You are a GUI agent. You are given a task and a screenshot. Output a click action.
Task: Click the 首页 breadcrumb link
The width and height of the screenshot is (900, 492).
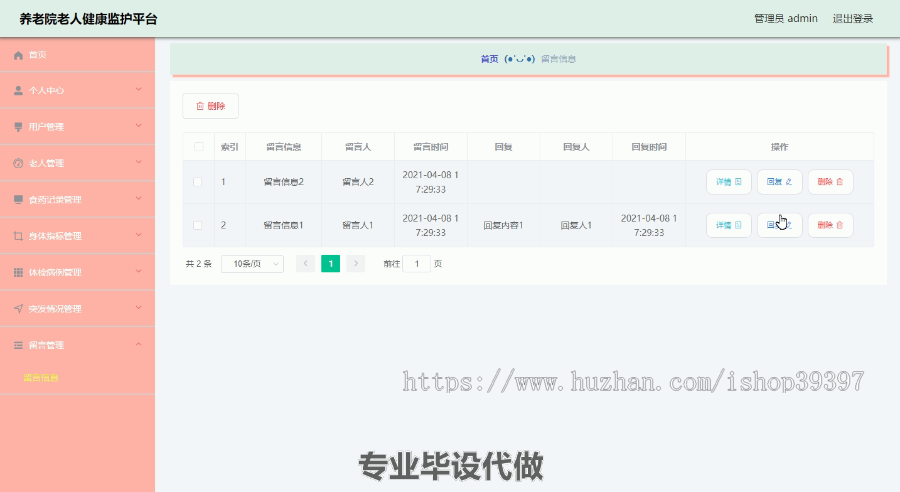[490, 59]
